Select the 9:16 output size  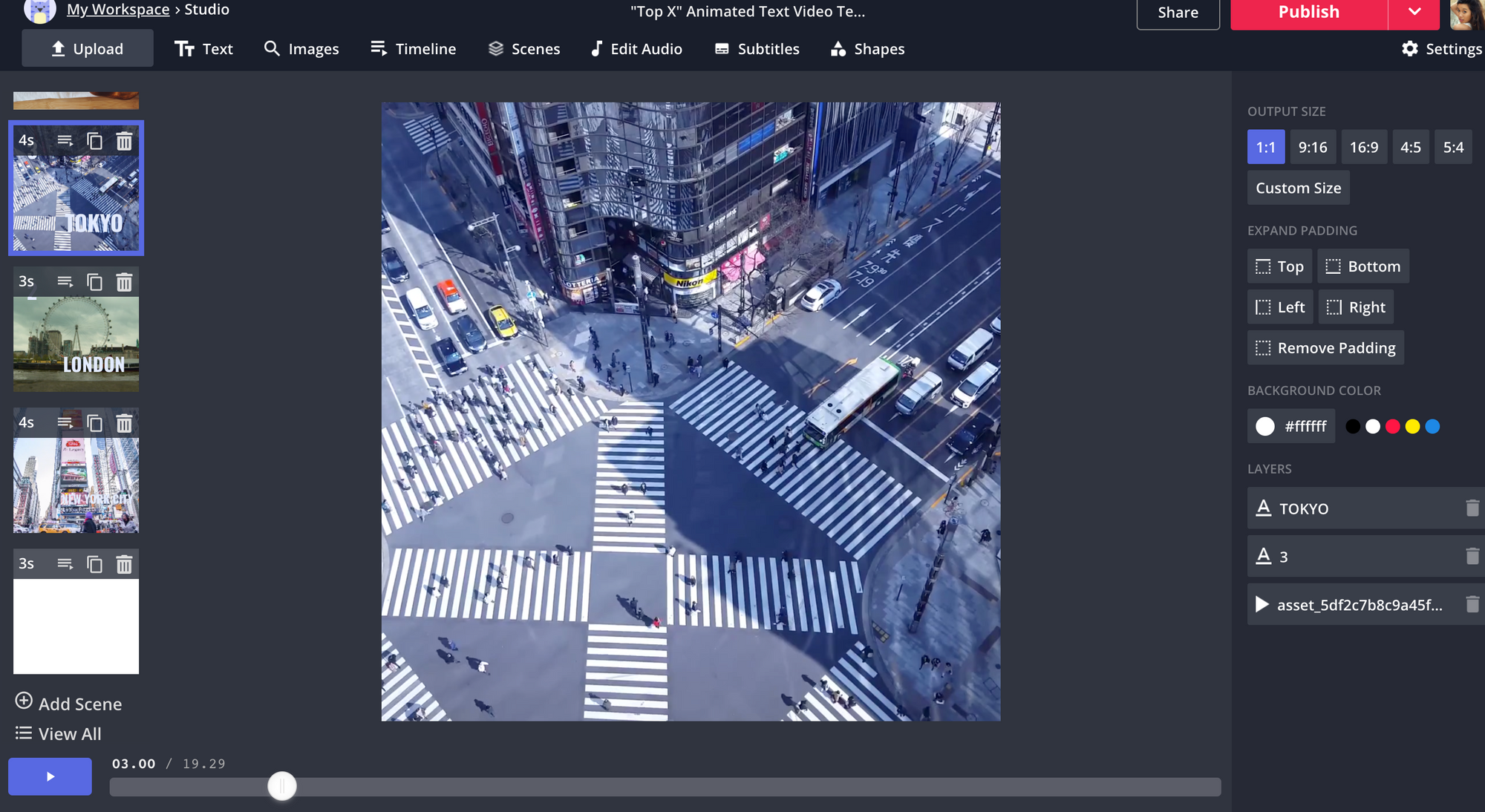(1312, 147)
